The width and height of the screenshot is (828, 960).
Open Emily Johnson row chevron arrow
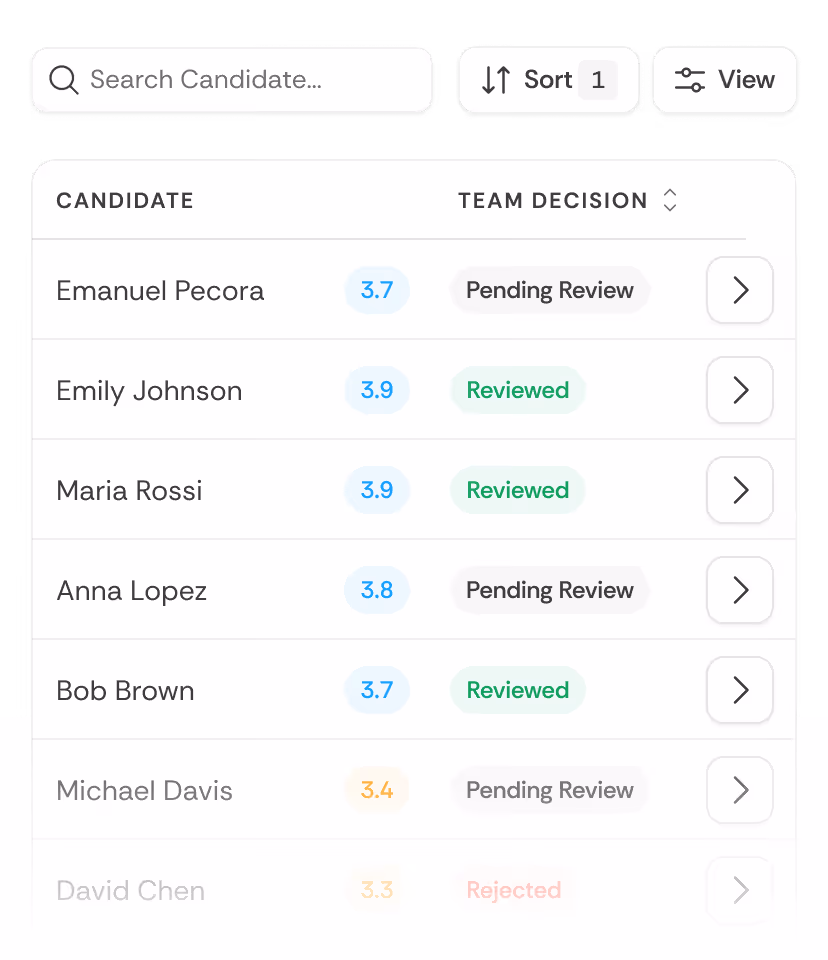[740, 390]
